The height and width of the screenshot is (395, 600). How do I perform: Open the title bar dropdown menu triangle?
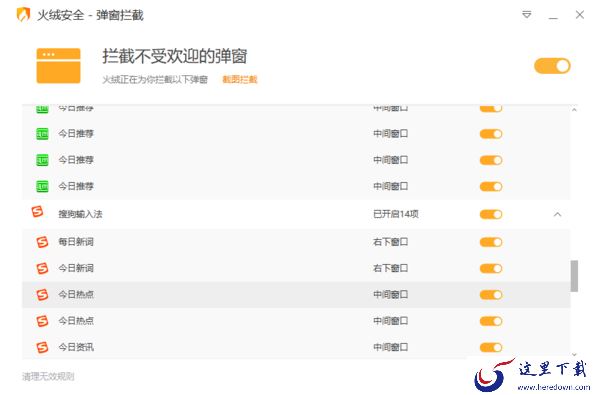coord(527,15)
